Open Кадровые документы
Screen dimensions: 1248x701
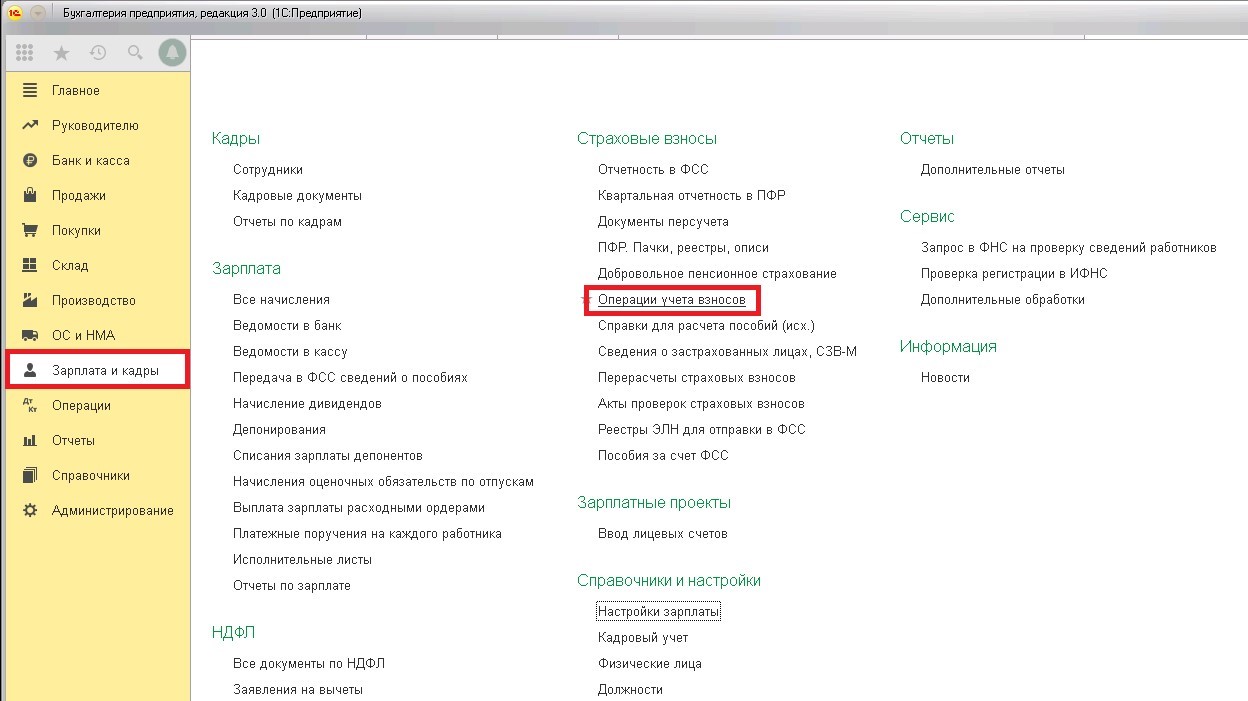297,196
